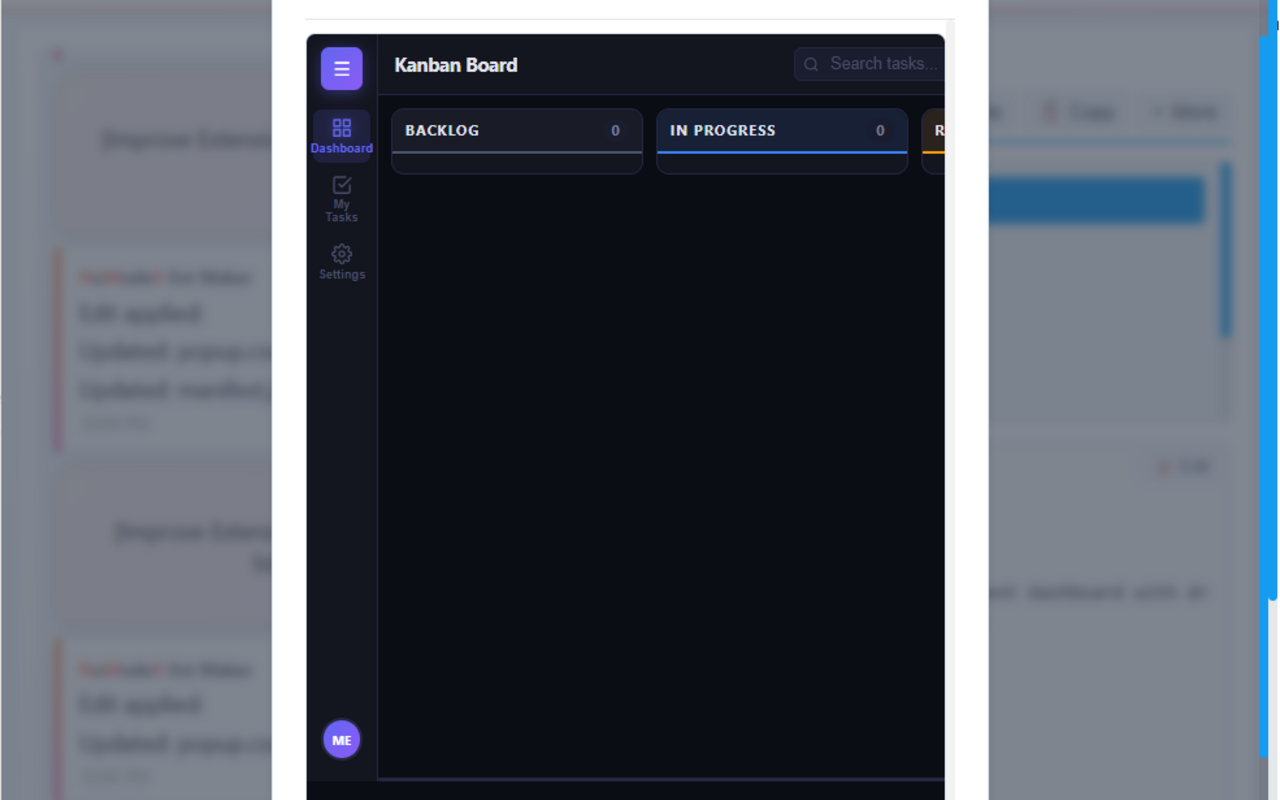1280x800 pixels.
Task: Open the hamburger navigation menu
Action: click(x=341, y=68)
